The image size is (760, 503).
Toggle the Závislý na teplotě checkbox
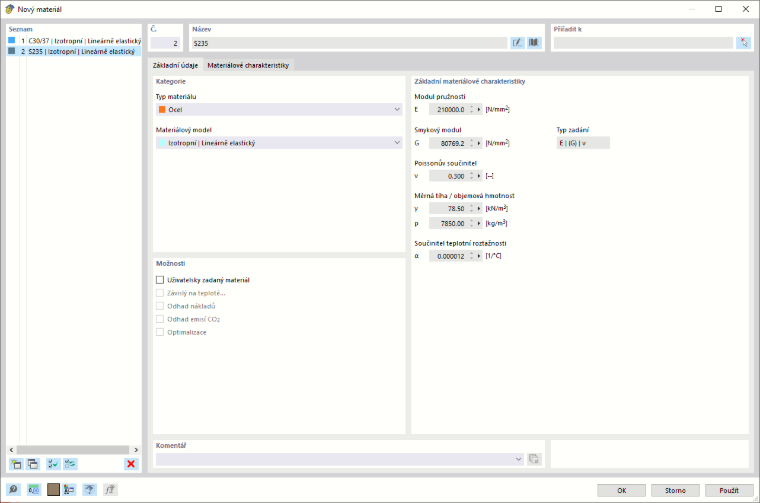(x=160, y=293)
